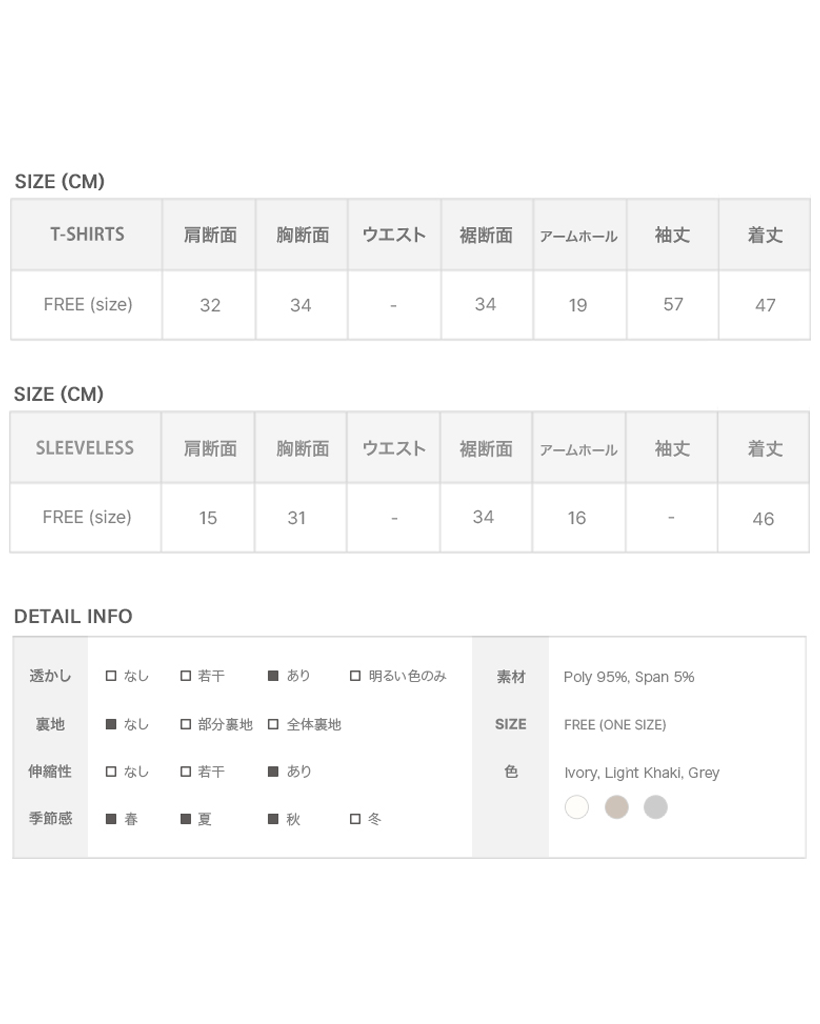Click the T-shirts sleeve length value 57

(x=673, y=304)
